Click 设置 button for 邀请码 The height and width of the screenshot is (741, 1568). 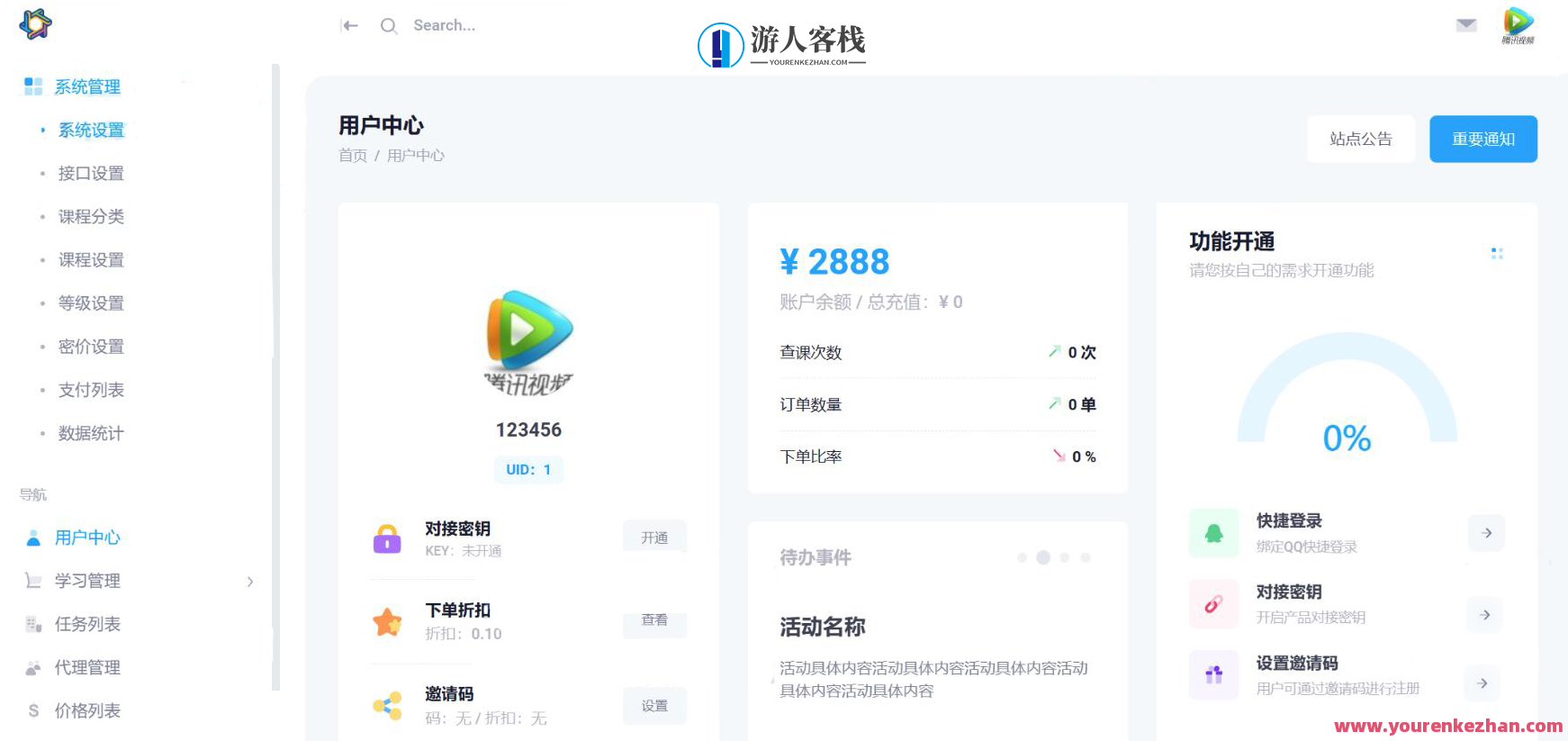pyautogui.click(x=654, y=706)
